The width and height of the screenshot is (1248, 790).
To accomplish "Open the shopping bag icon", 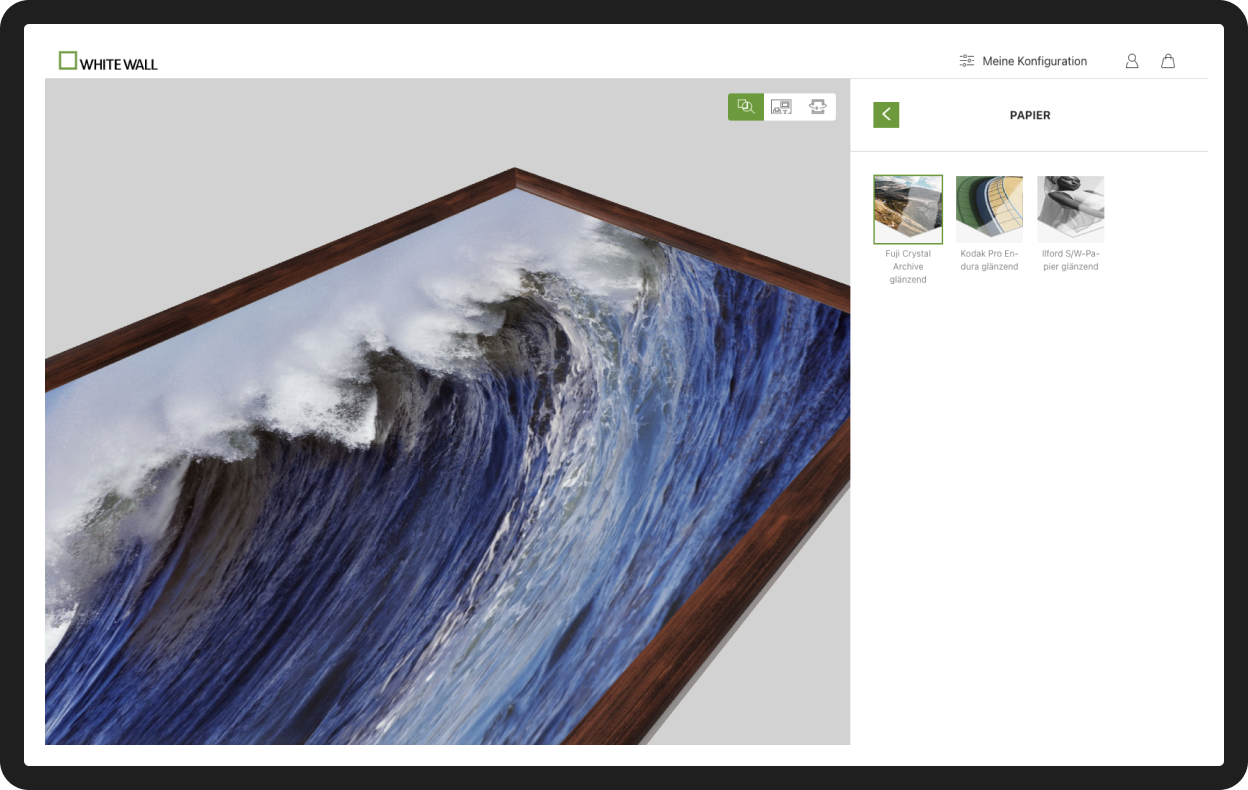I will pyautogui.click(x=1167, y=61).
